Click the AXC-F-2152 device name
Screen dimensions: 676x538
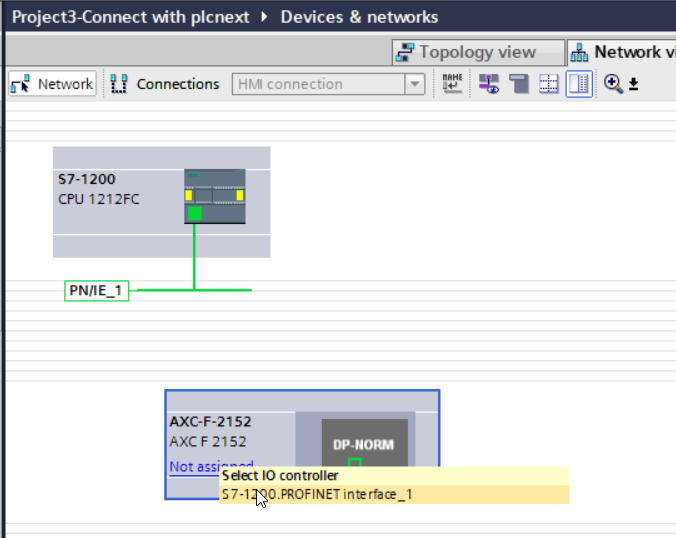click(210, 421)
